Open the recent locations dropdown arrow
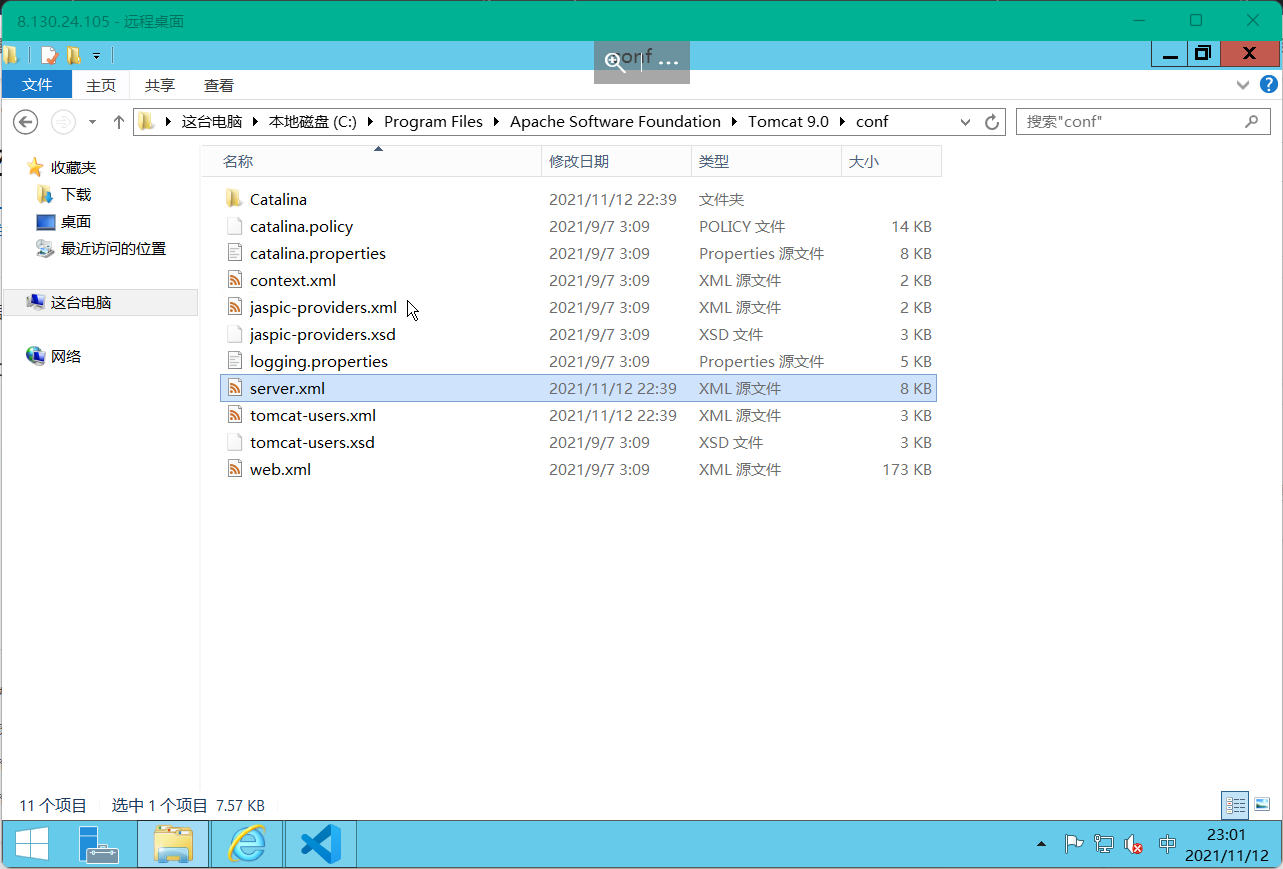Image resolution: width=1283 pixels, height=869 pixels. 92,122
